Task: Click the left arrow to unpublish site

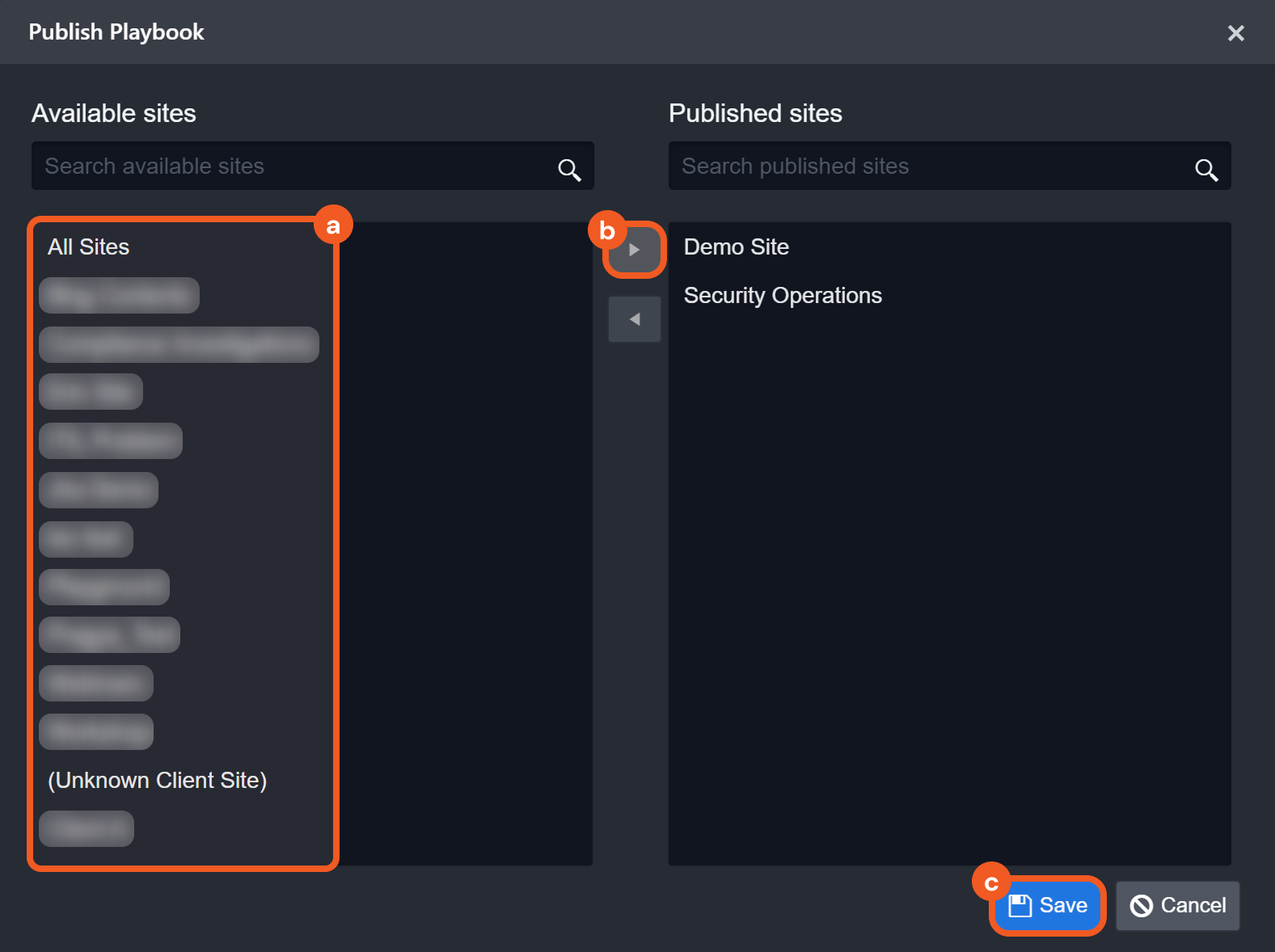Action: click(x=635, y=319)
